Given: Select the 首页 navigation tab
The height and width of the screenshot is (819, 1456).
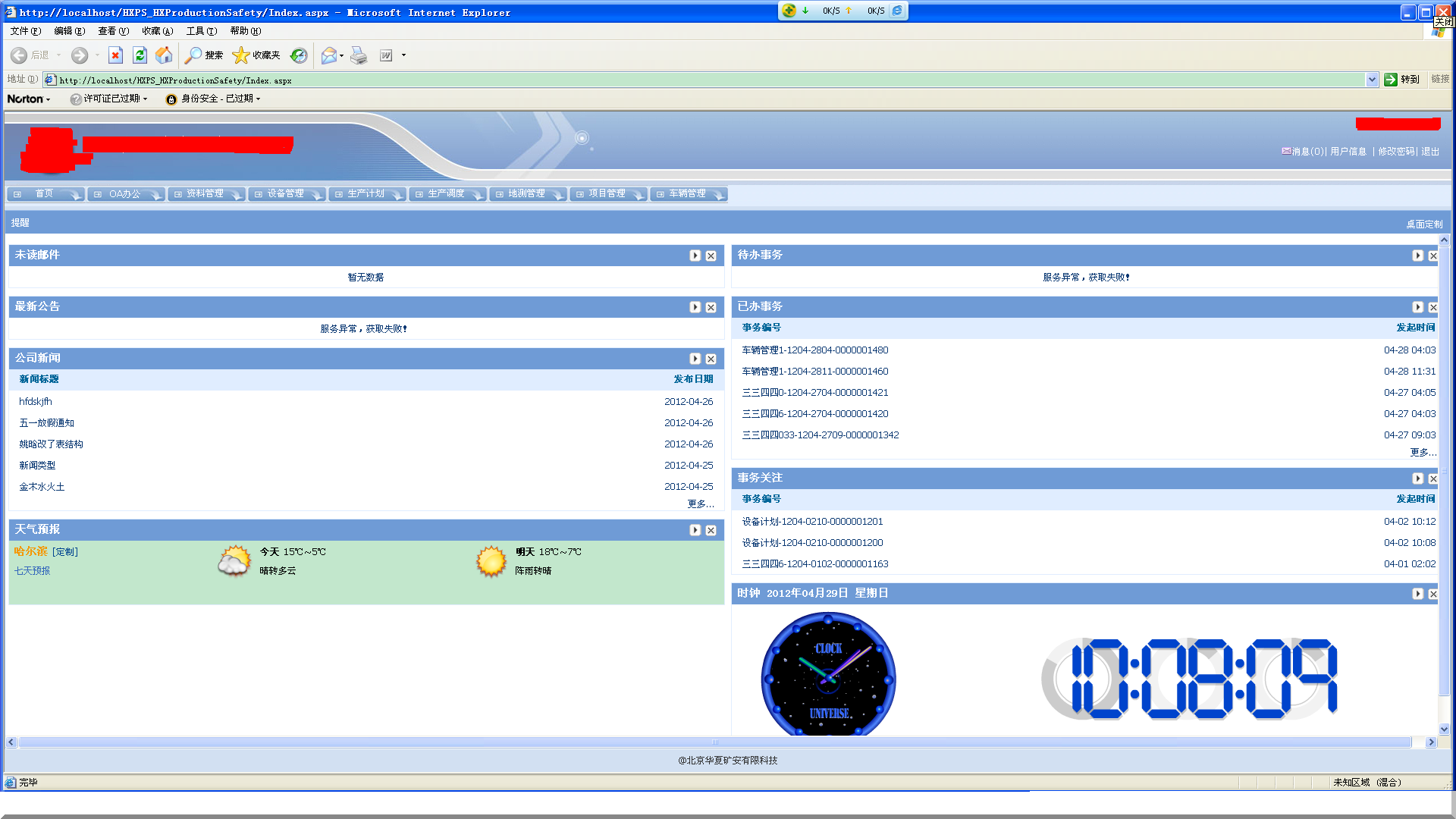Looking at the screenshot, I should point(45,194).
